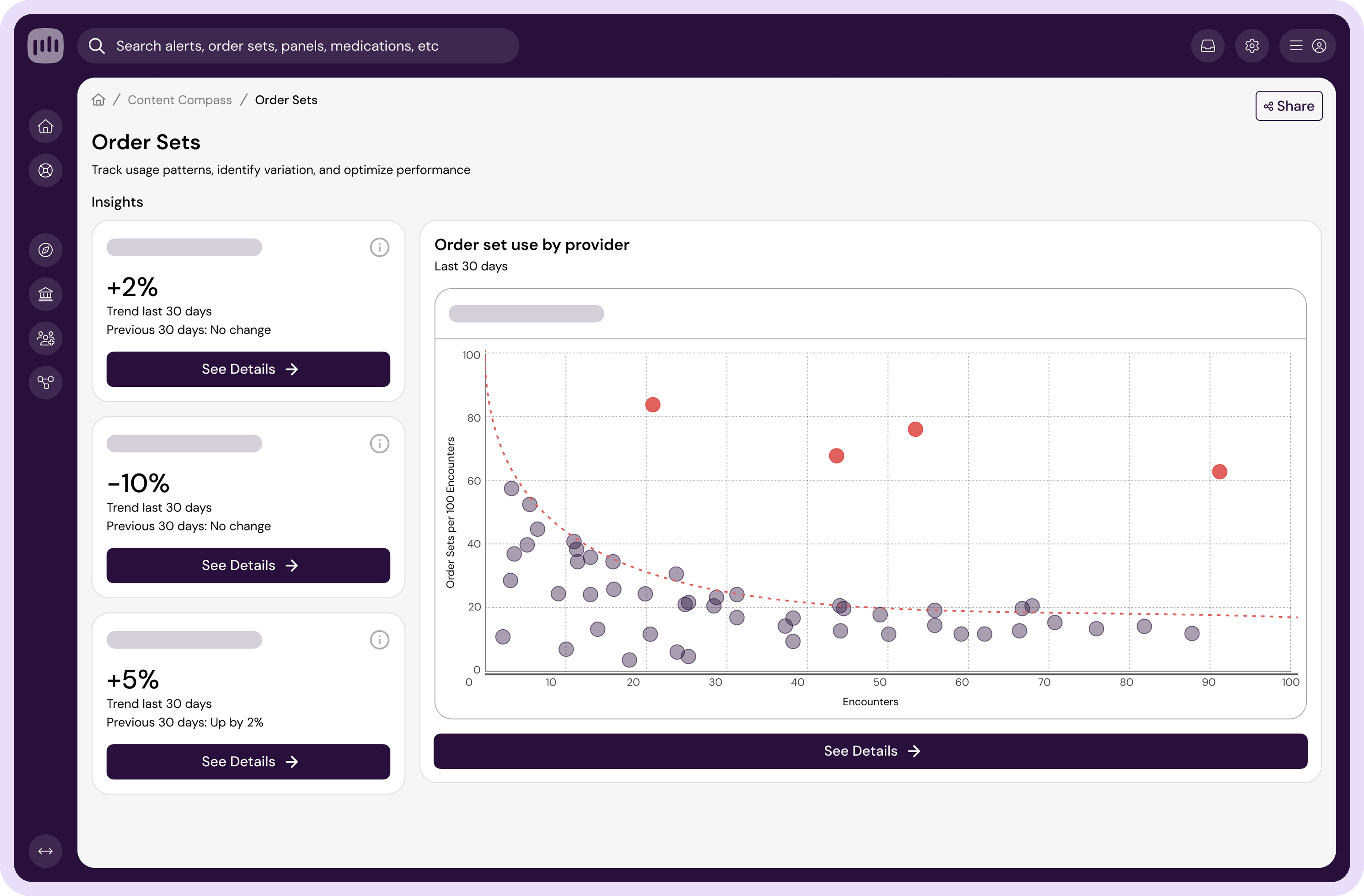This screenshot has height=896, width=1364.
Task: Open the inbox tray icon
Action: click(x=1207, y=46)
